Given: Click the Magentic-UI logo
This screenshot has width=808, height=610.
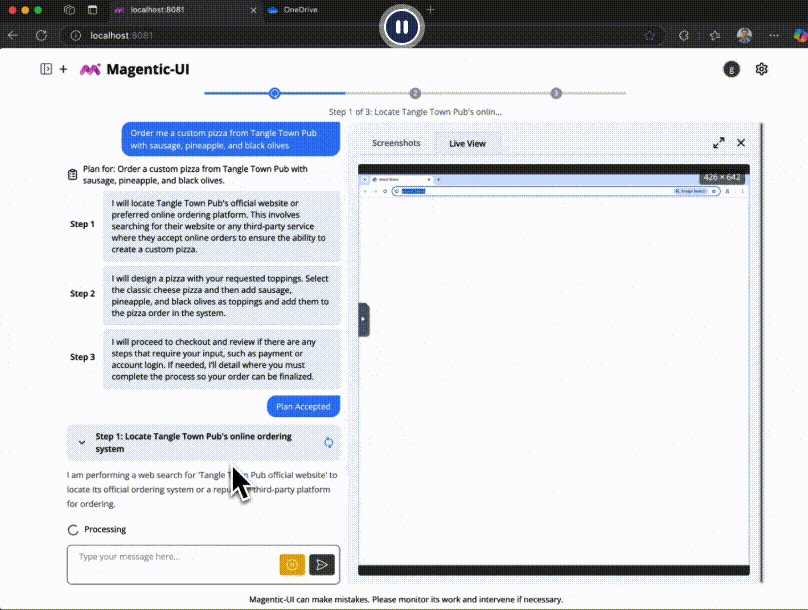Looking at the screenshot, I should click(90, 70).
